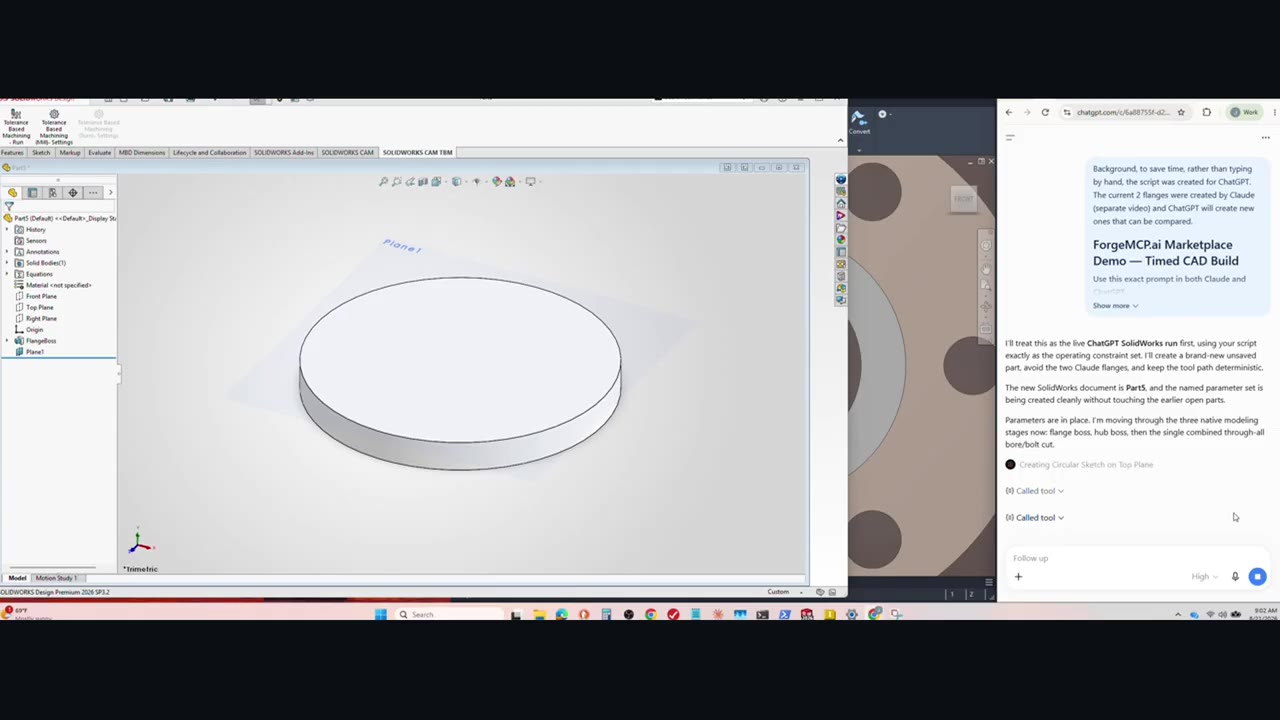Click the feature tree filter icon
The image size is (1280, 720).
tap(9, 206)
